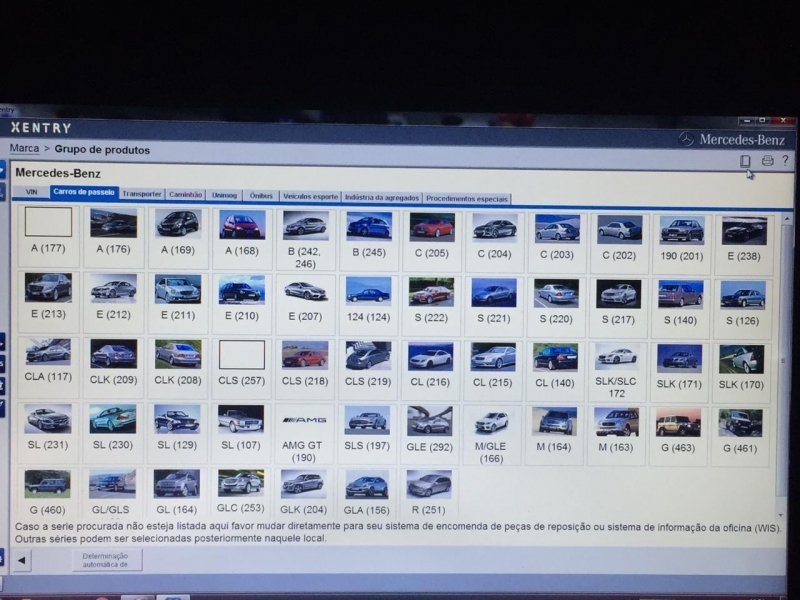The image size is (800, 600).
Task: Select the Unimog tab
Action: tap(224, 195)
